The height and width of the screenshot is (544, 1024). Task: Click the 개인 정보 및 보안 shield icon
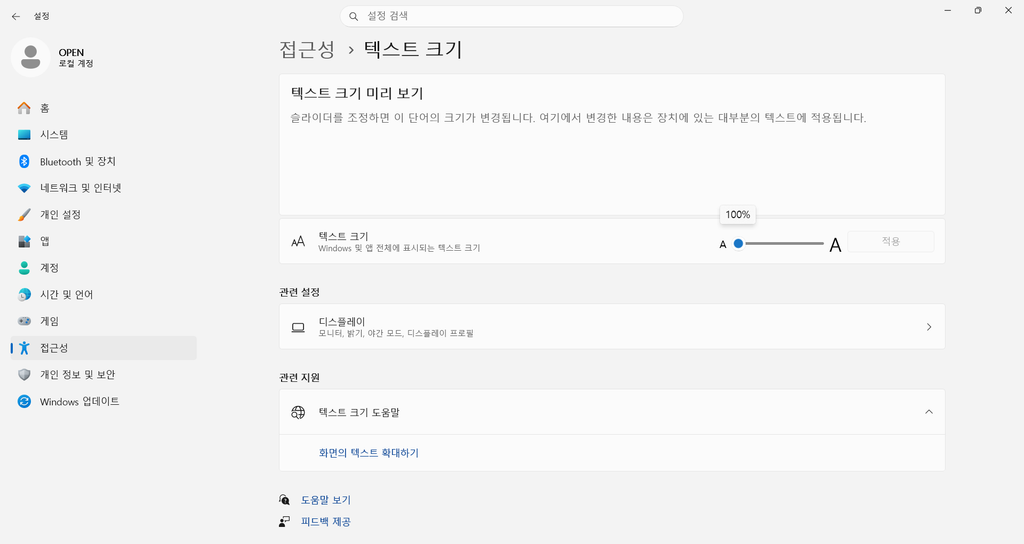[x=24, y=375]
